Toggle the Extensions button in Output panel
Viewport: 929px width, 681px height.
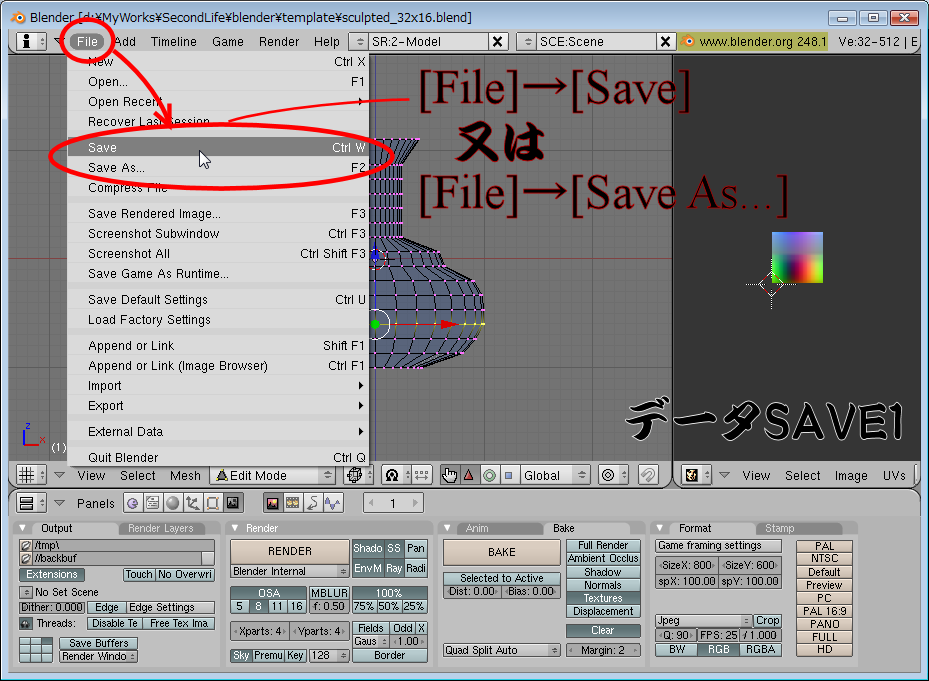pos(52,574)
